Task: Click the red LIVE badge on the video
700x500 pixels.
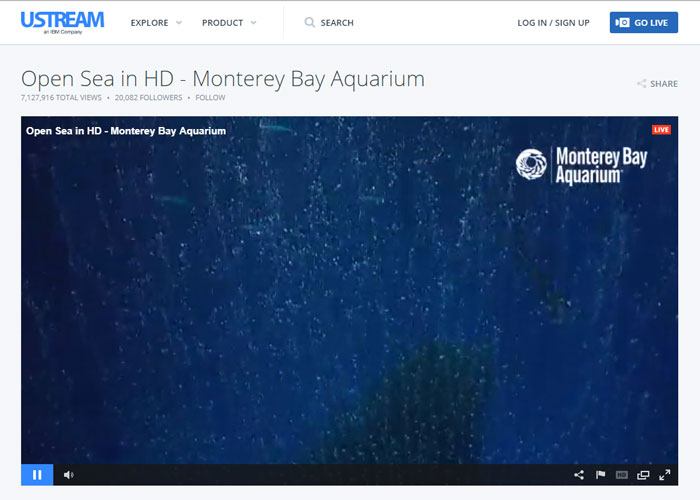Action: (x=661, y=129)
